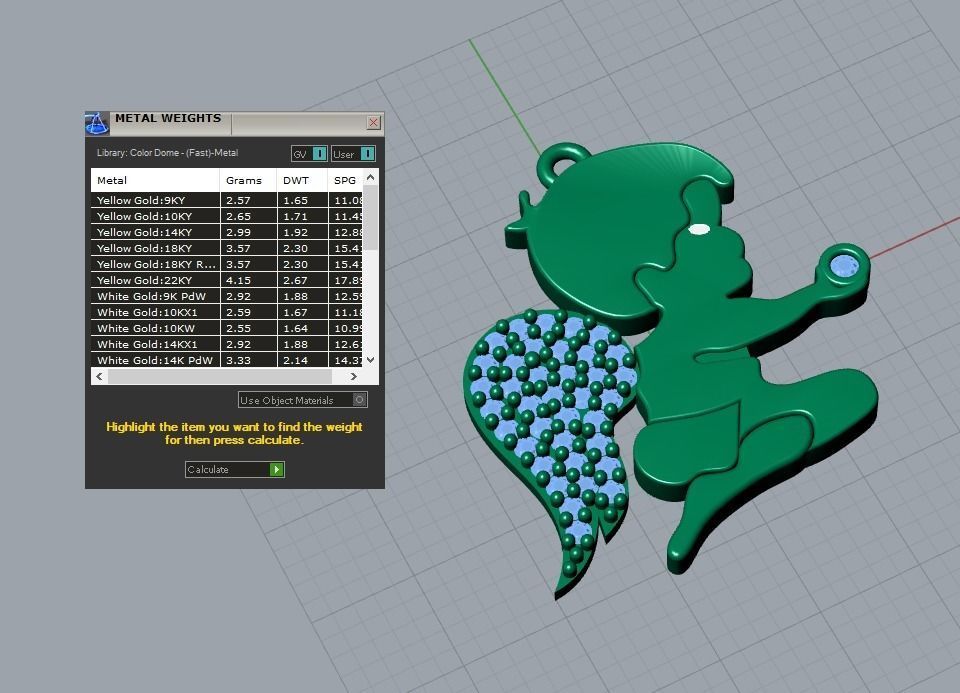
Task: Click the horizontal scrollbar left arrow
Action: tap(99, 376)
